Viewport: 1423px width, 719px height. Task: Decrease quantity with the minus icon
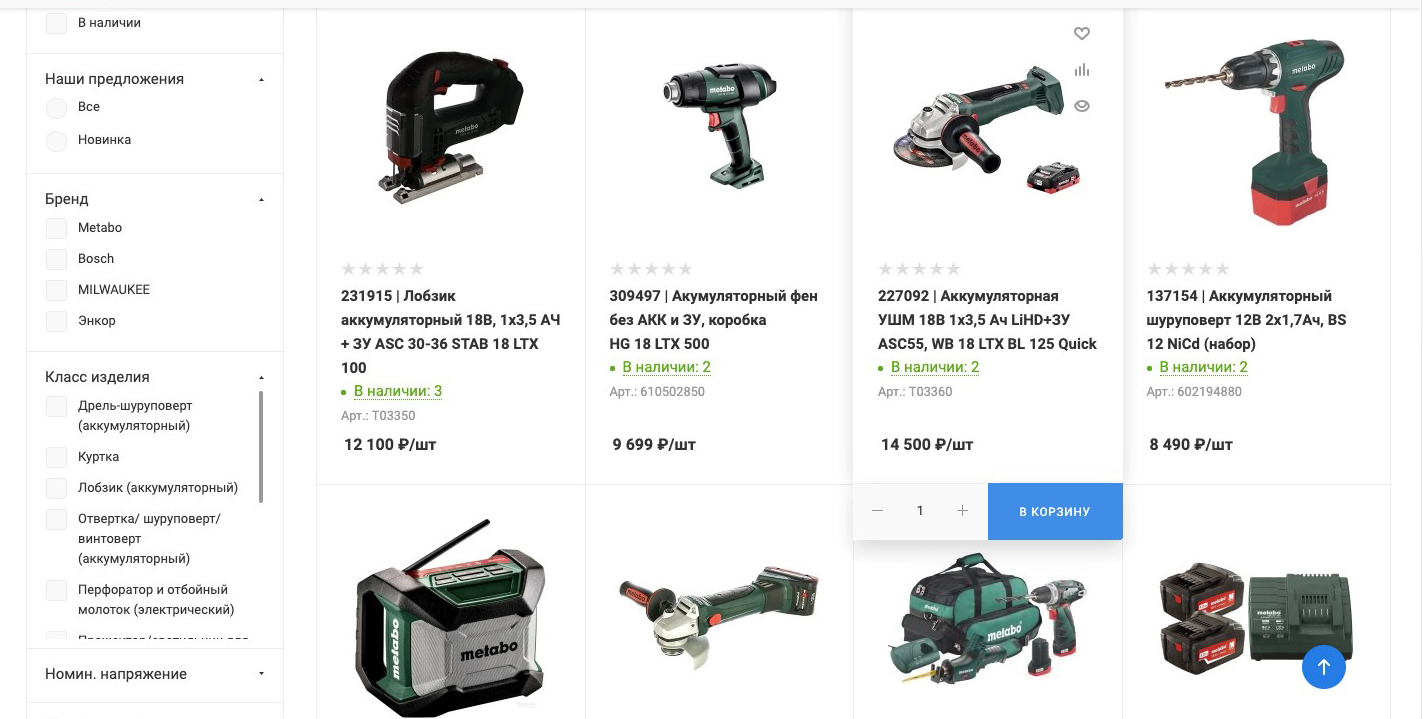(x=877, y=511)
